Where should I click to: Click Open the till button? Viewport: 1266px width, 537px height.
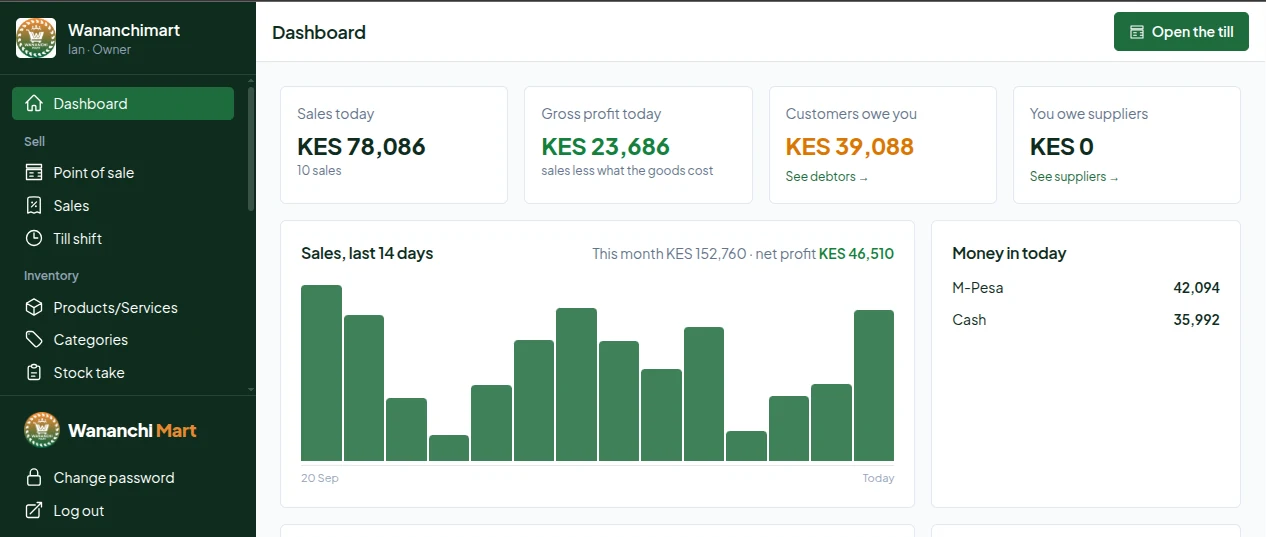coord(1181,32)
